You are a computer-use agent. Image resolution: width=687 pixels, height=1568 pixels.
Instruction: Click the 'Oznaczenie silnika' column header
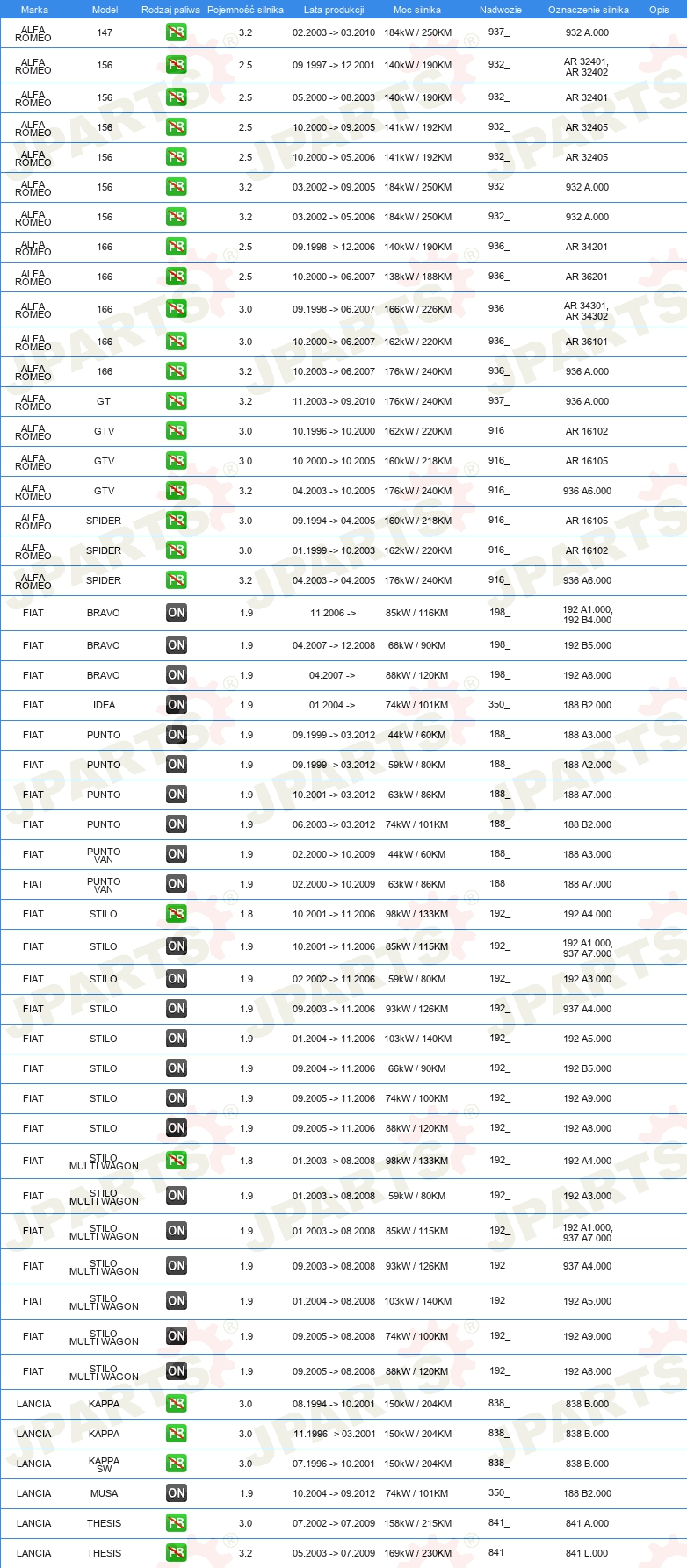[x=589, y=10]
